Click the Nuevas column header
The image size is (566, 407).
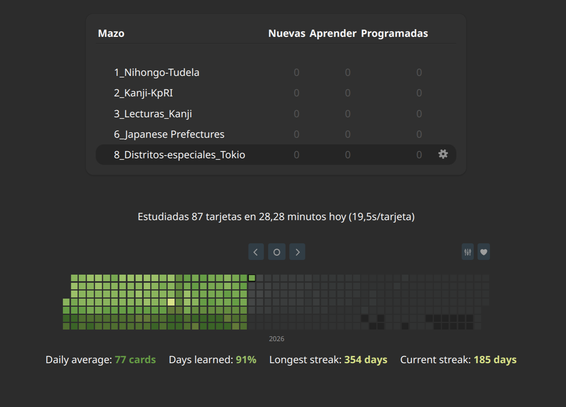(287, 33)
